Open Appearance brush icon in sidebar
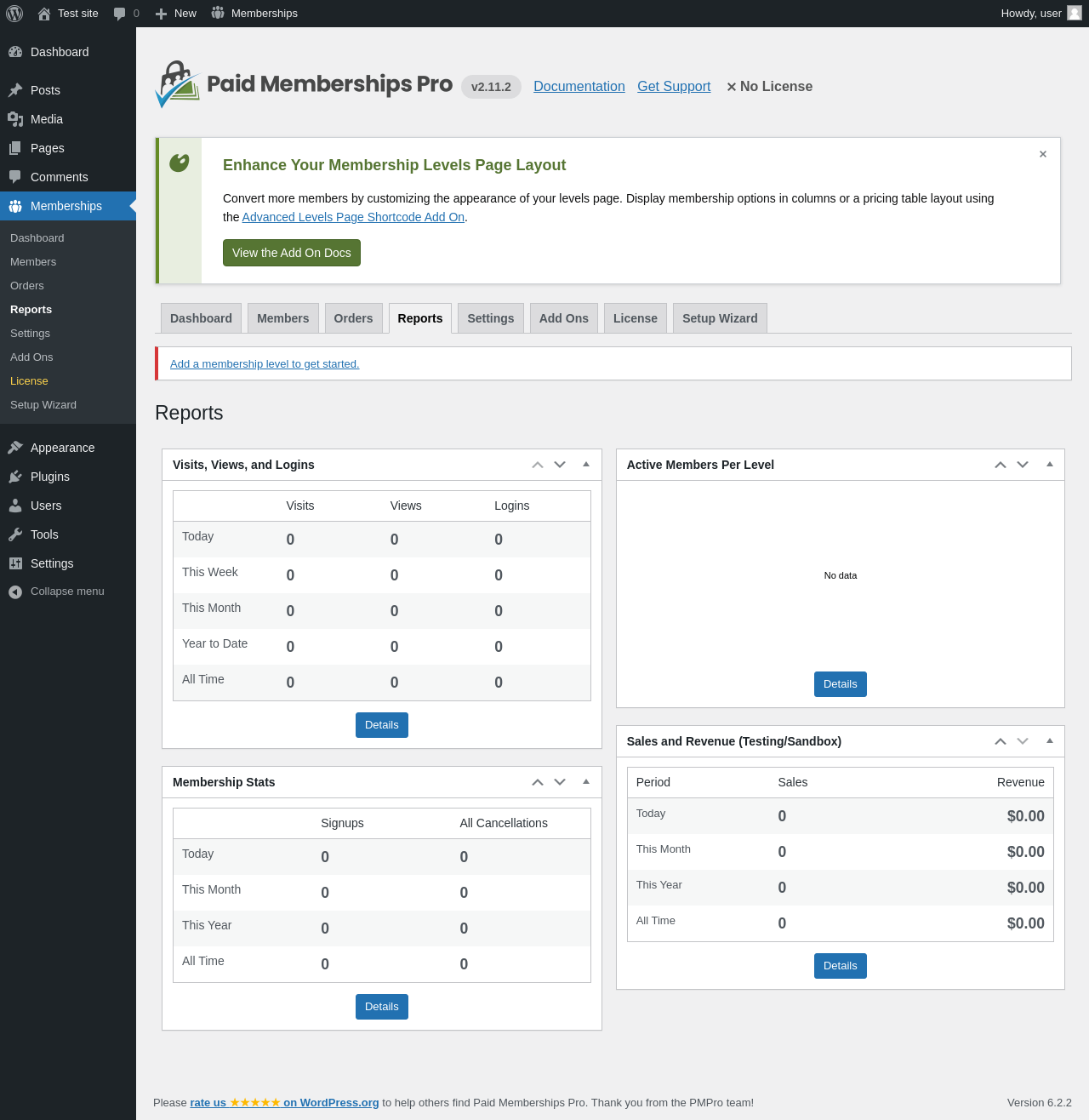Image resolution: width=1089 pixels, height=1120 pixels. pos(15,448)
